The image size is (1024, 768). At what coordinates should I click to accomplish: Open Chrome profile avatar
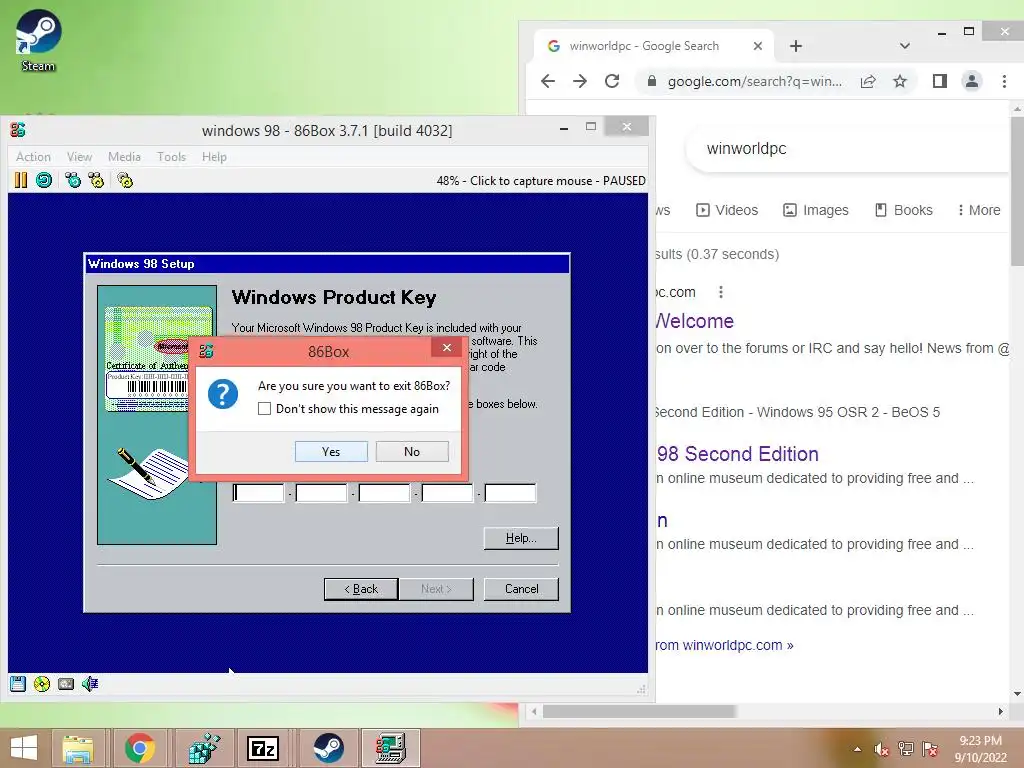(972, 81)
